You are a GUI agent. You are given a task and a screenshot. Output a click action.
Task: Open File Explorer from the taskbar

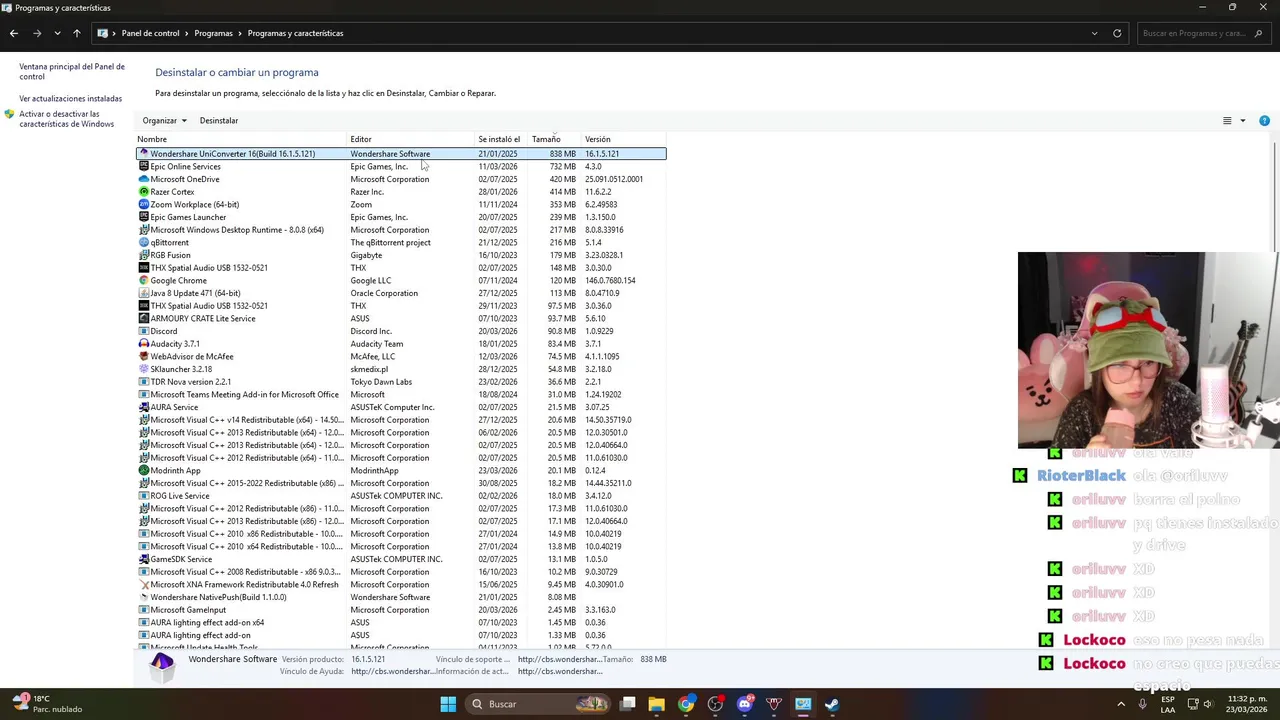click(656, 704)
